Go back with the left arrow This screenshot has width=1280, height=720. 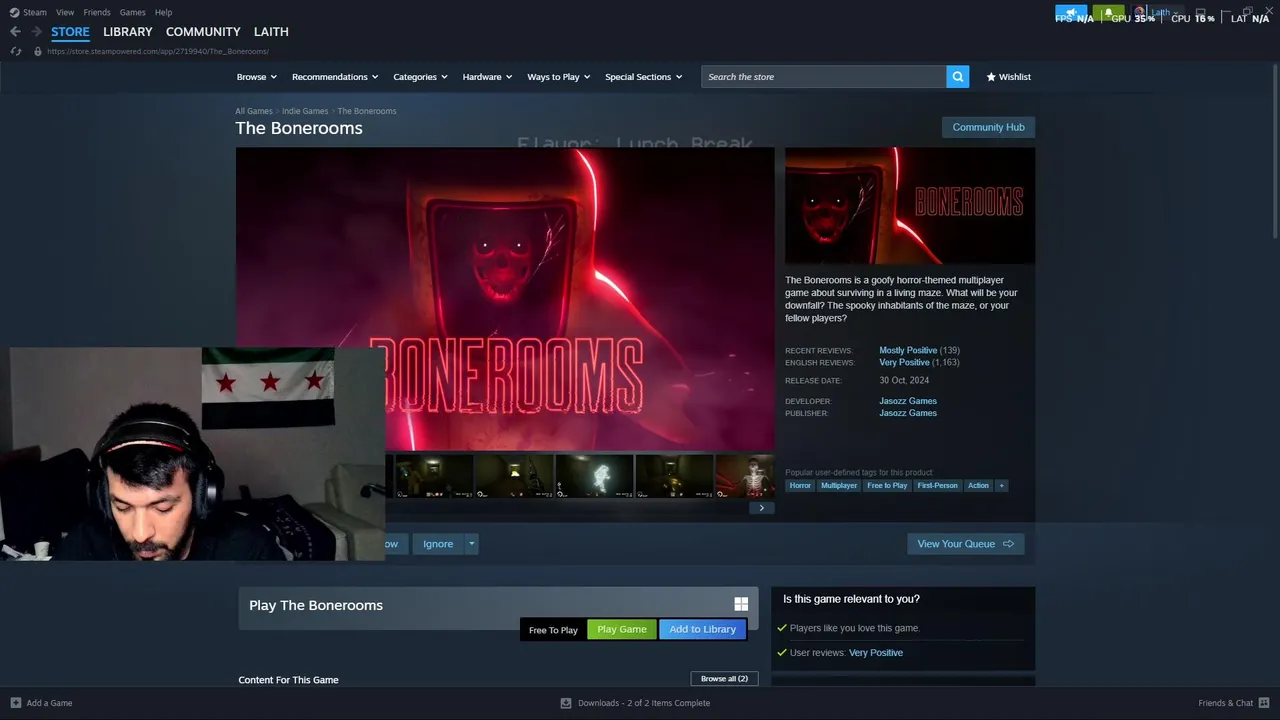coord(15,32)
